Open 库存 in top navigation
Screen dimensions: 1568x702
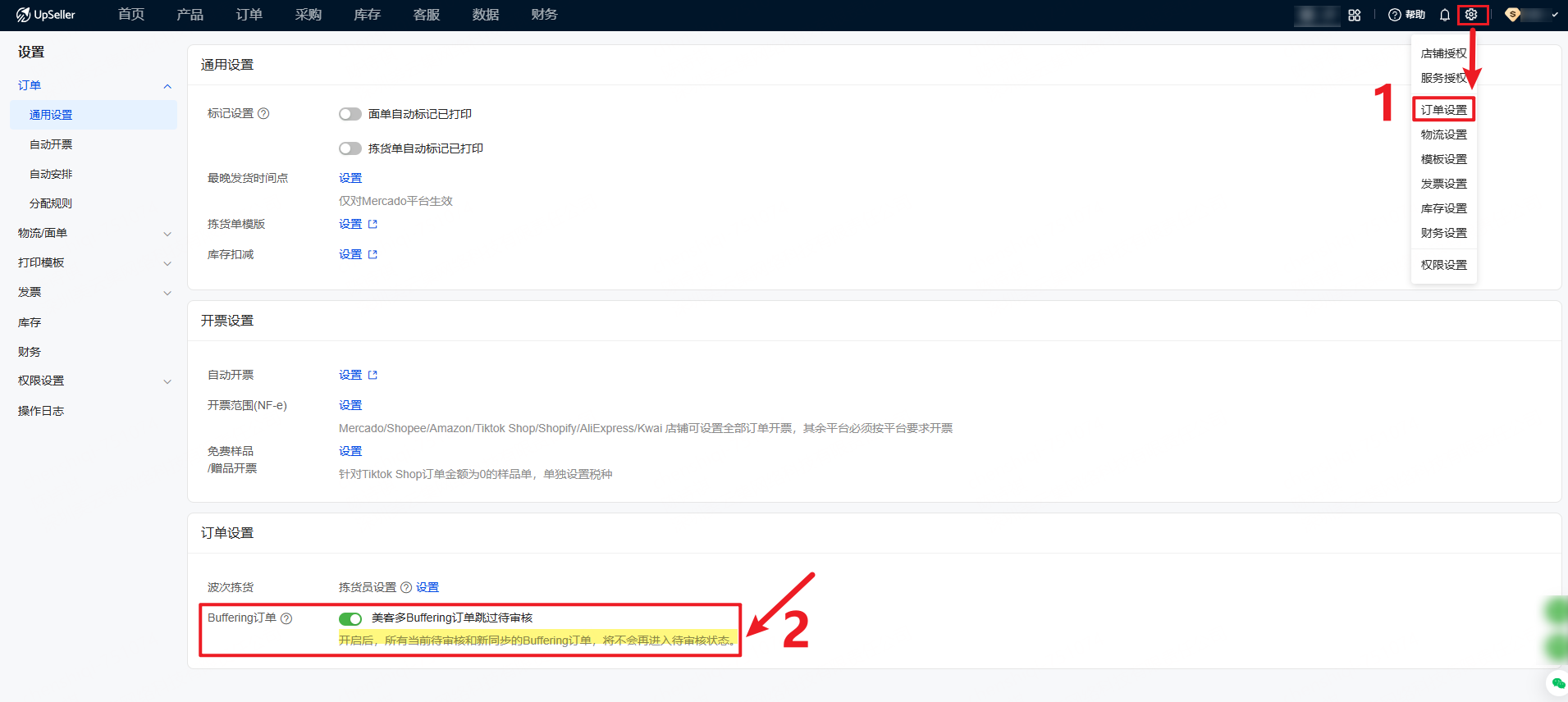[x=368, y=15]
